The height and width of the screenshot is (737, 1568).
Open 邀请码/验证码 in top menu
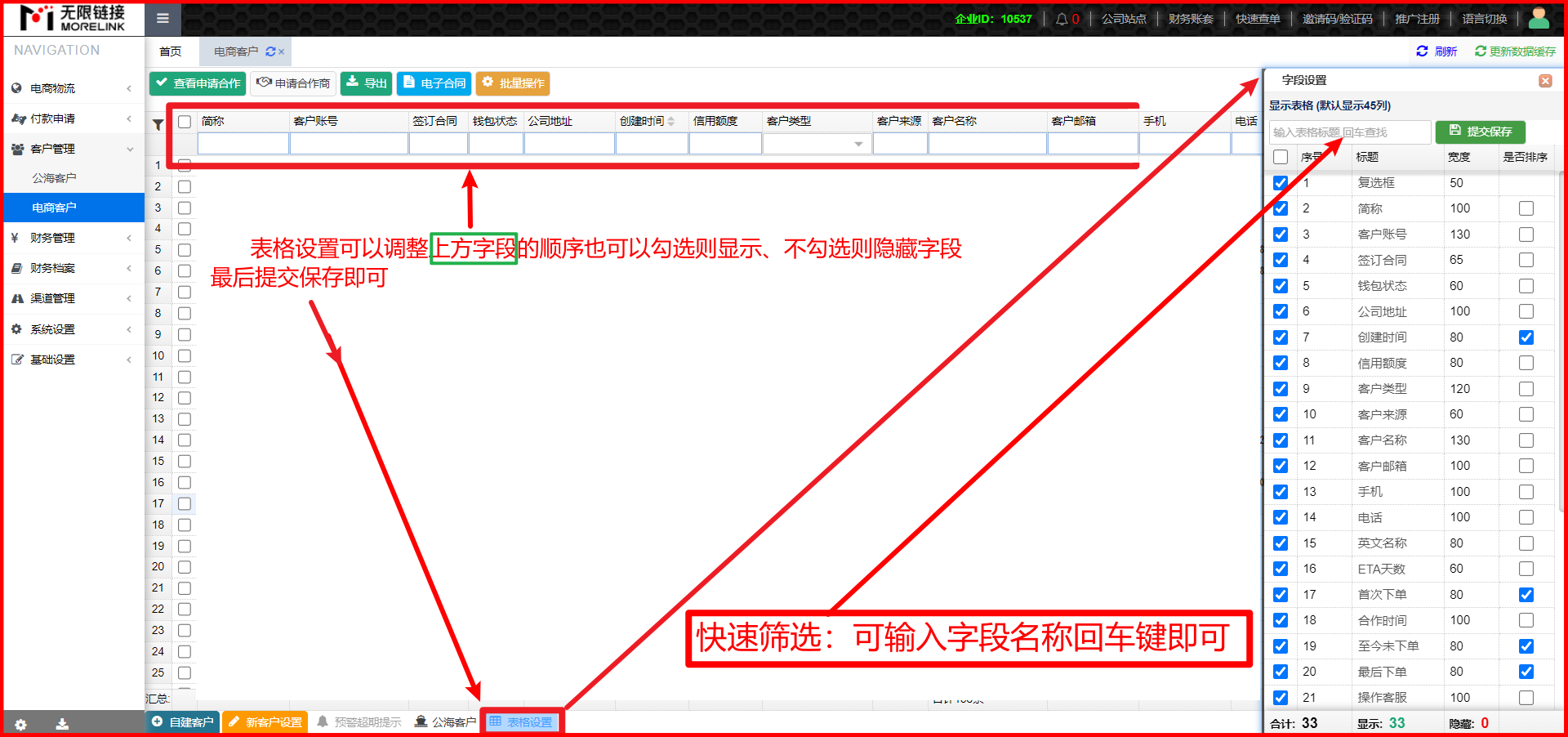pos(1338,19)
